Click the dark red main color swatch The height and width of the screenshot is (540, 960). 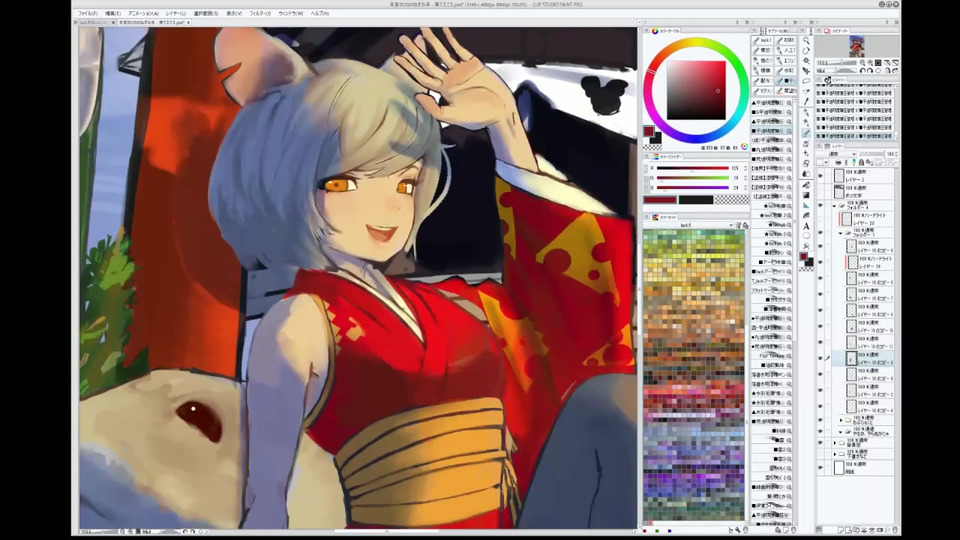pyautogui.click(x=648, y=132)
